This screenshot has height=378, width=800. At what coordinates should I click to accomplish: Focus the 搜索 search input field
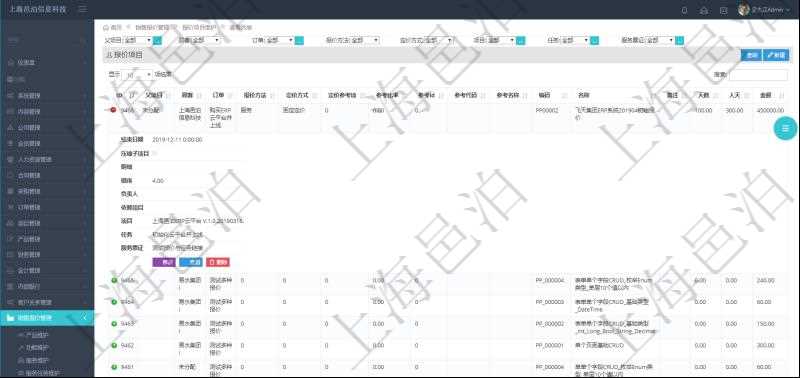[x=758, y=75]
